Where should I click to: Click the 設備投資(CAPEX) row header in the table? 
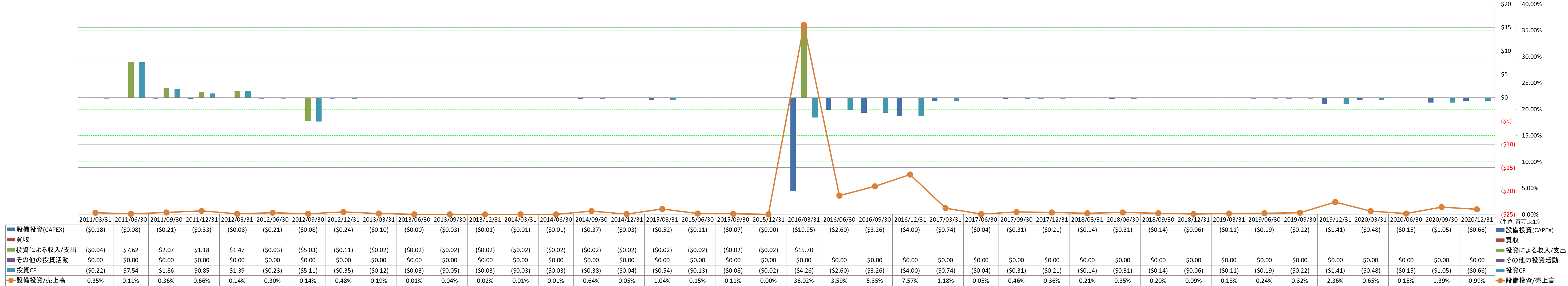(x=41, y=230)
